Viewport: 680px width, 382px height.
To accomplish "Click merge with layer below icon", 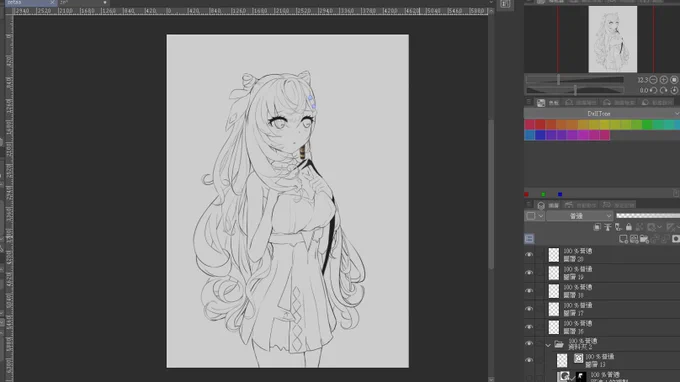I will click(666, 239).
